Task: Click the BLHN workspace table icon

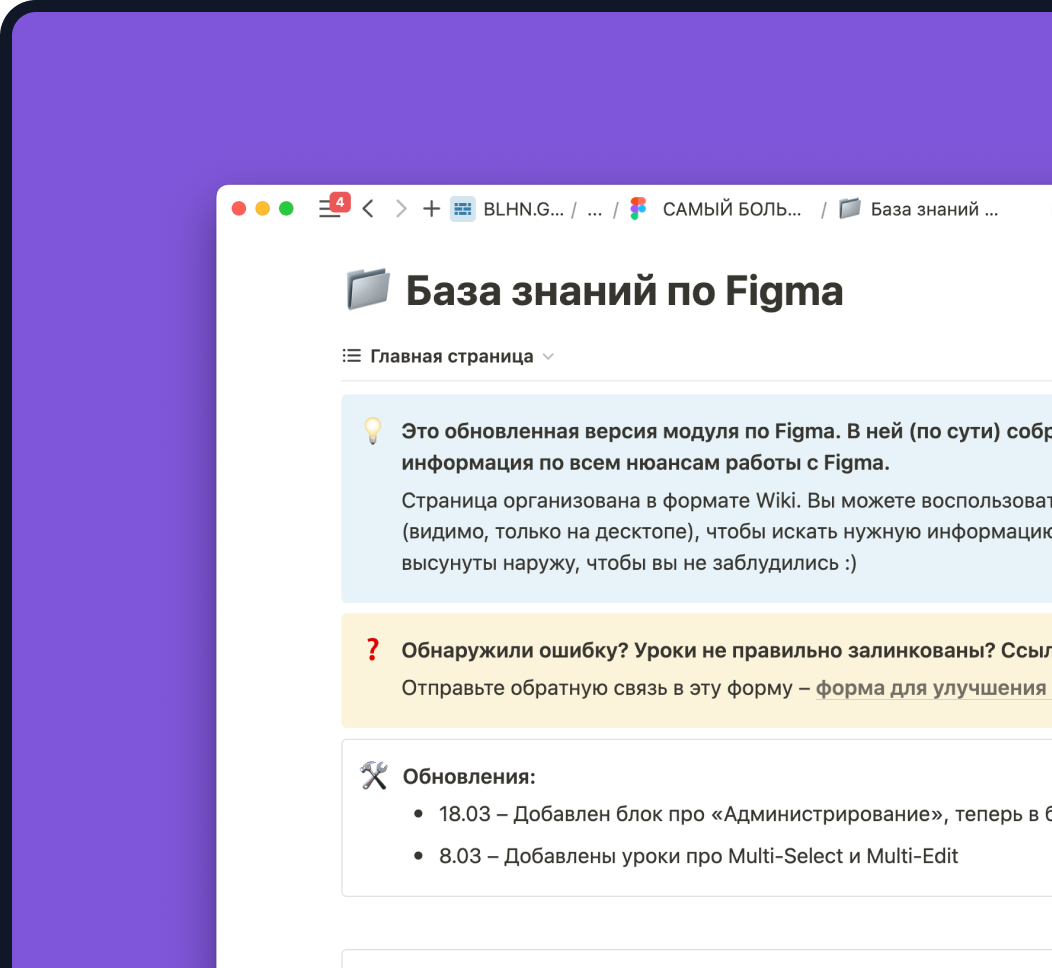Action: 462,209
